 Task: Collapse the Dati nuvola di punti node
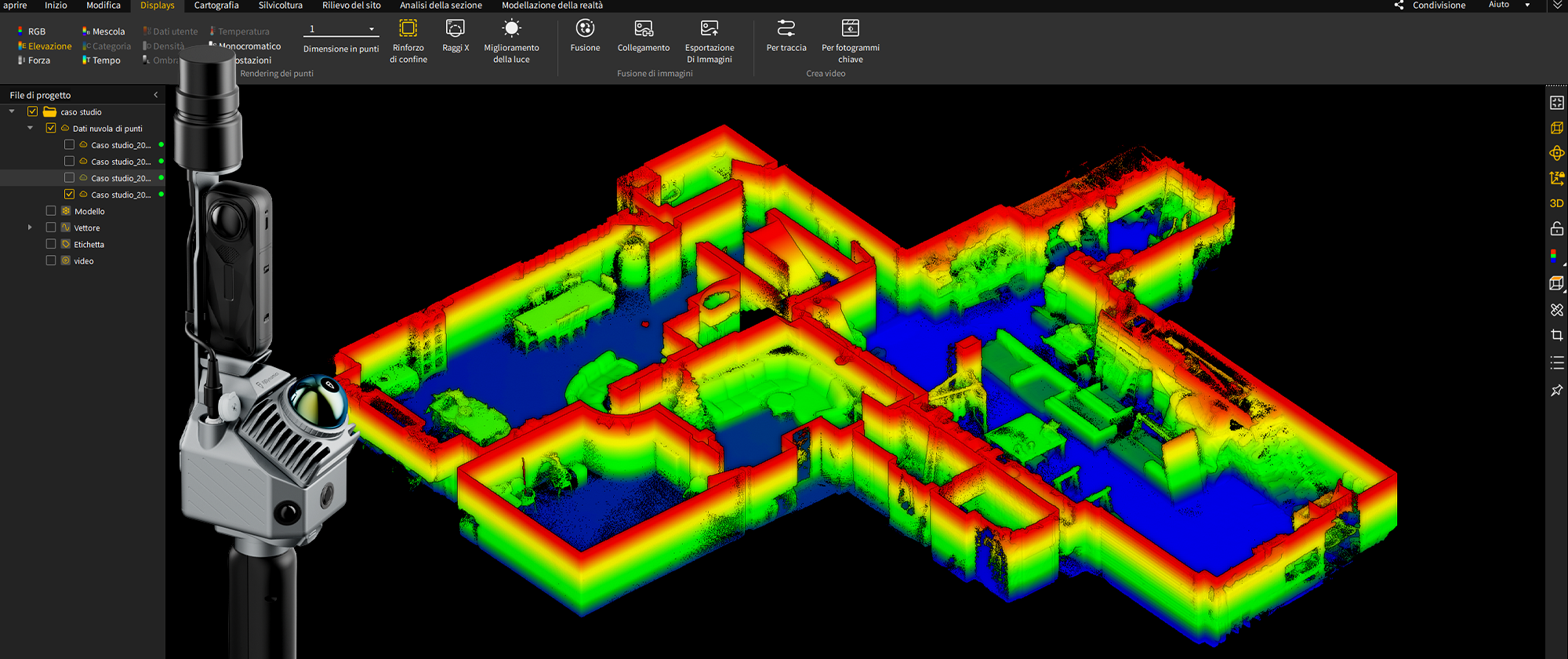tap(30, 128)
